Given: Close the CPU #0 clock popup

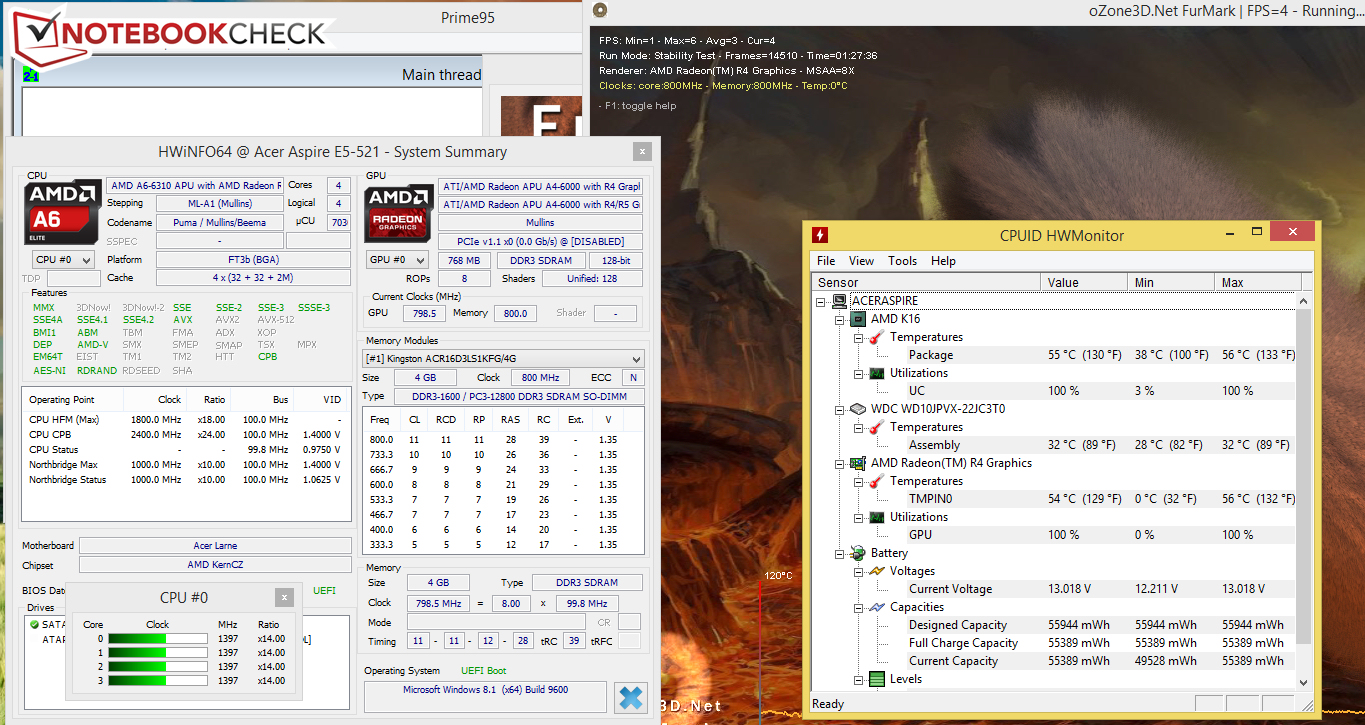Looking at the screenshot, I should (x=284, y=598).
